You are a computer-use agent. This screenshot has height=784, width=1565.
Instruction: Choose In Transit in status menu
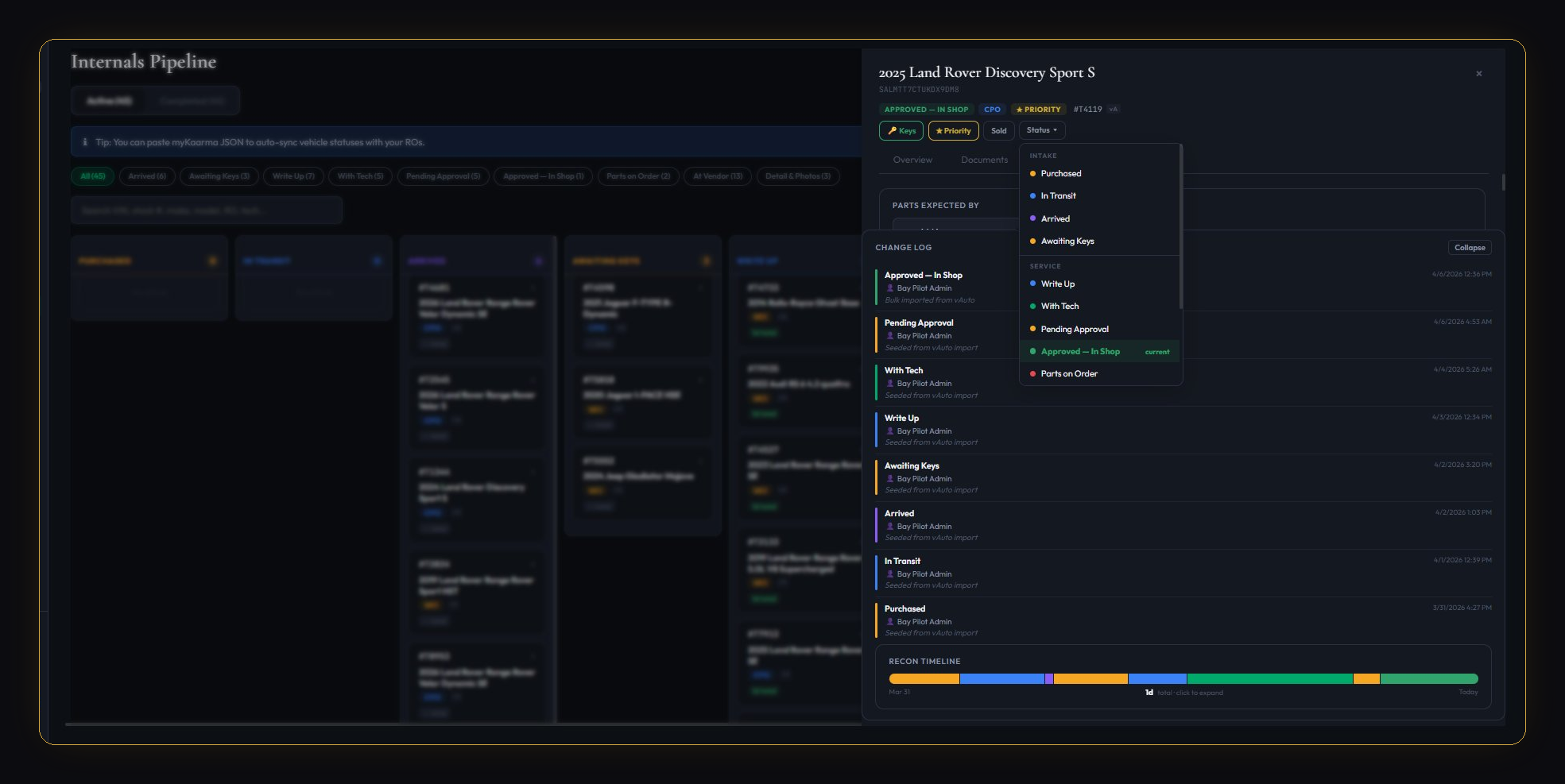point(1058,195)
